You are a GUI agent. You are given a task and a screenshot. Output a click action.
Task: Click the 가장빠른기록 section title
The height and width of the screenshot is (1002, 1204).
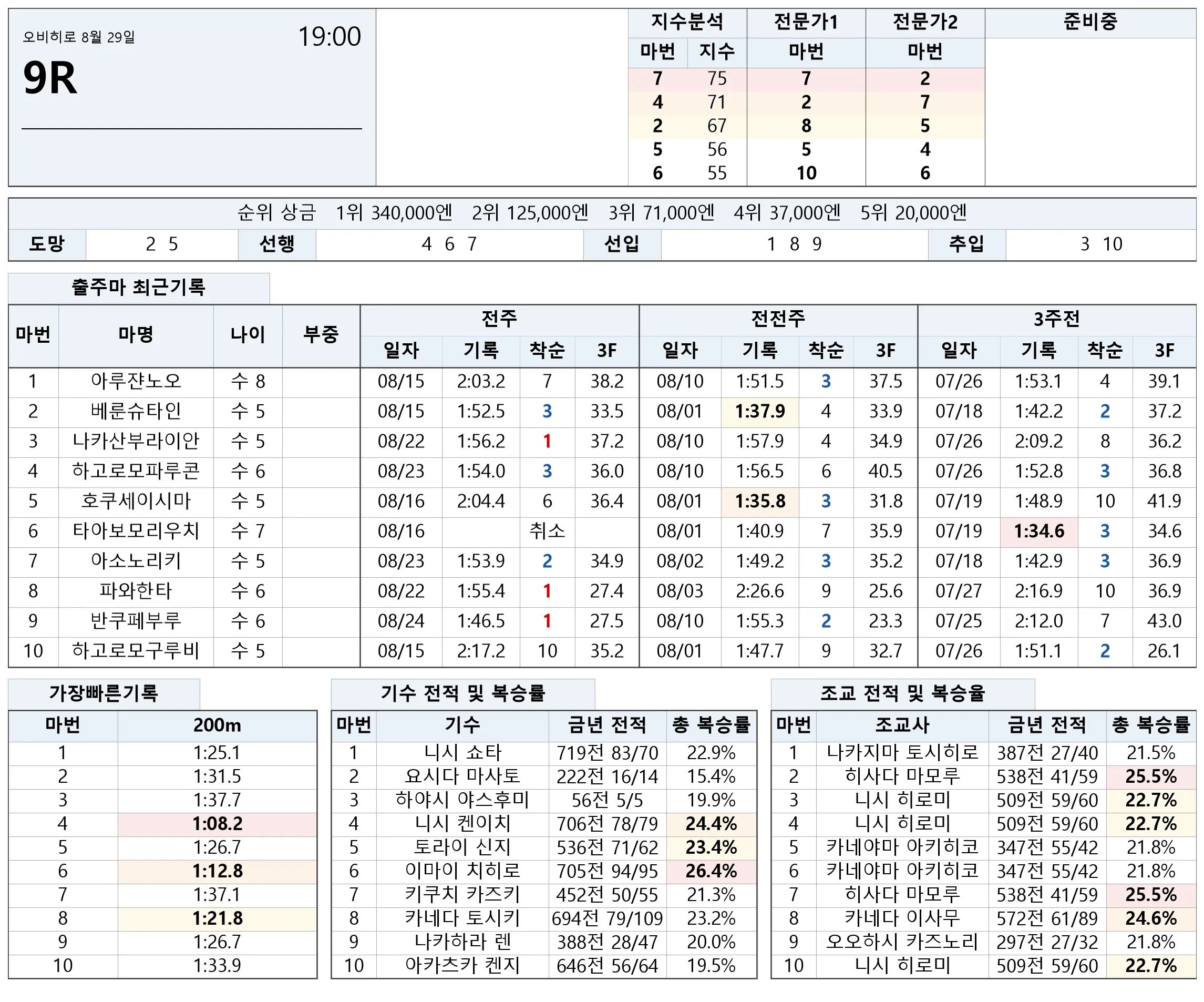tap(104, 694)
